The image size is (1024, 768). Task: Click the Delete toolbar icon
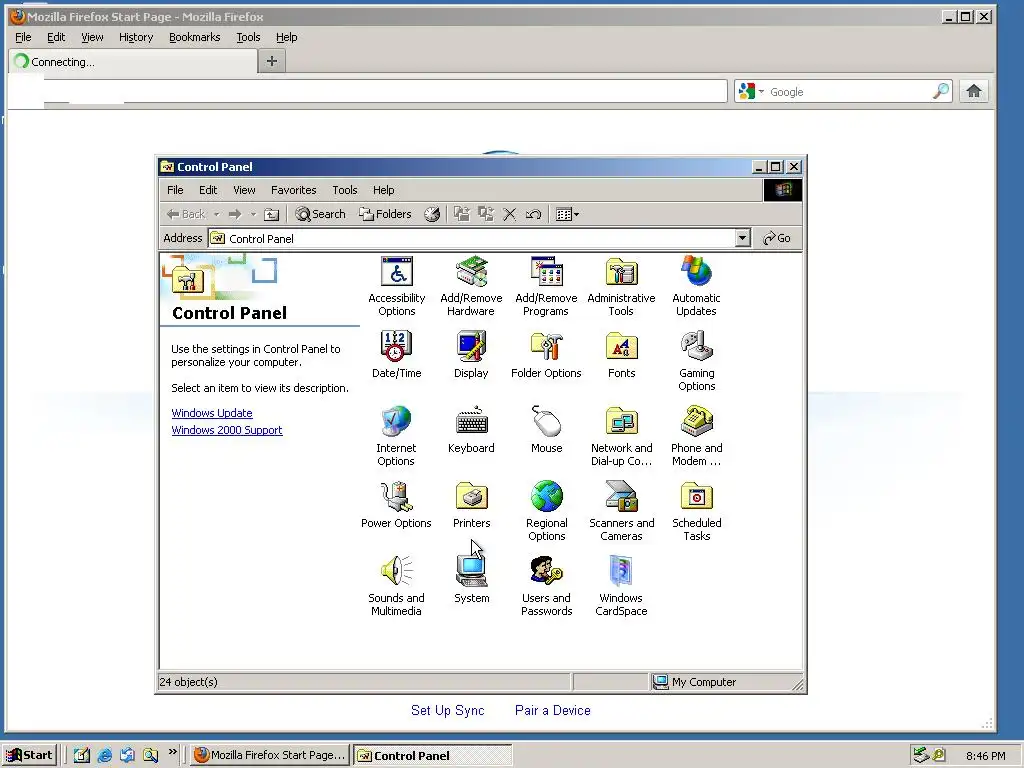[509, 214]
